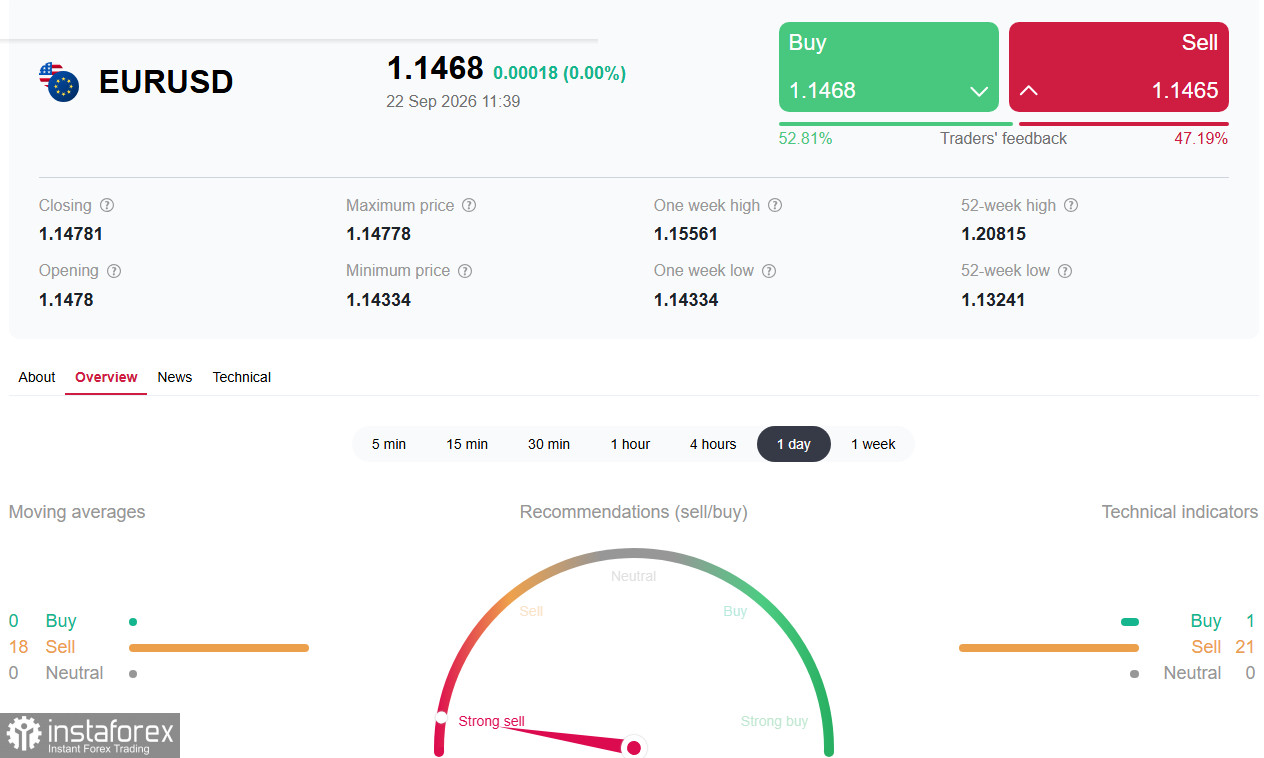
Task: Click the up chevron in Sell button
Action: [x=1028, y=91]
